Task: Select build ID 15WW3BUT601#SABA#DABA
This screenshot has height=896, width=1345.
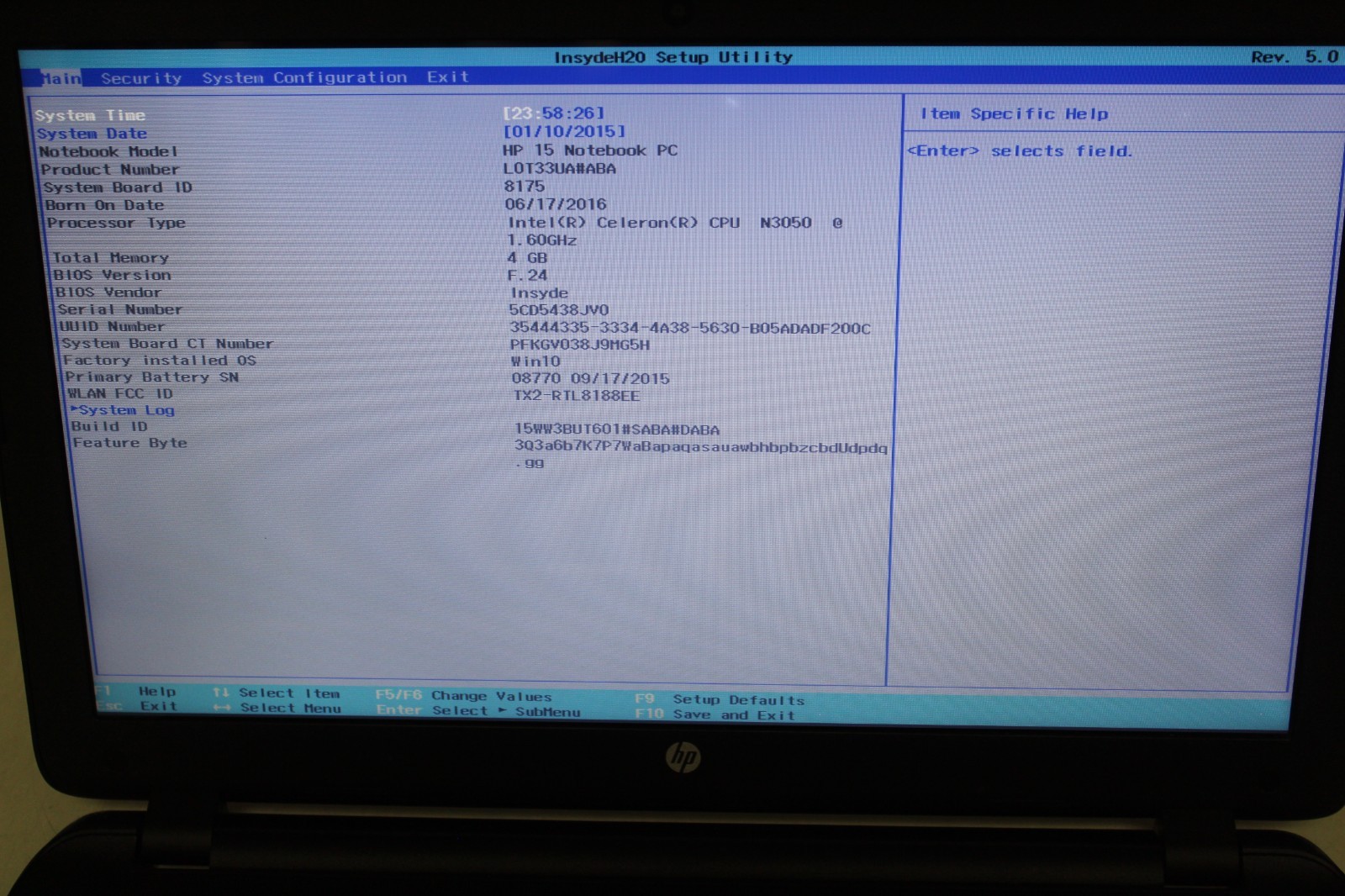Action: (617, 430)
